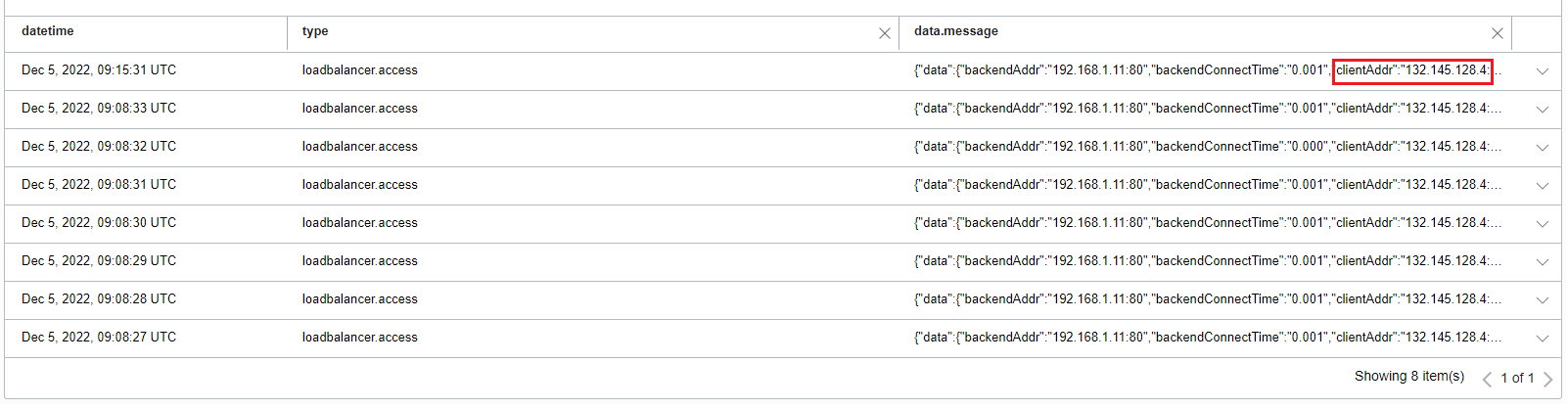Go to the next results page
This screenshot has height=409, width=1568.
[x=1548, y=379]
